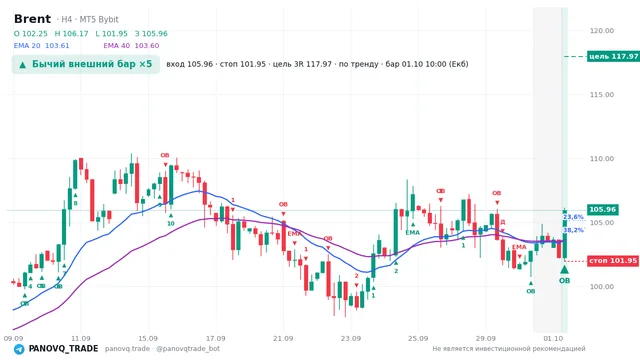
Task: Click the Бычий внешний бар ×5 badge
Action: click(86, 64)
